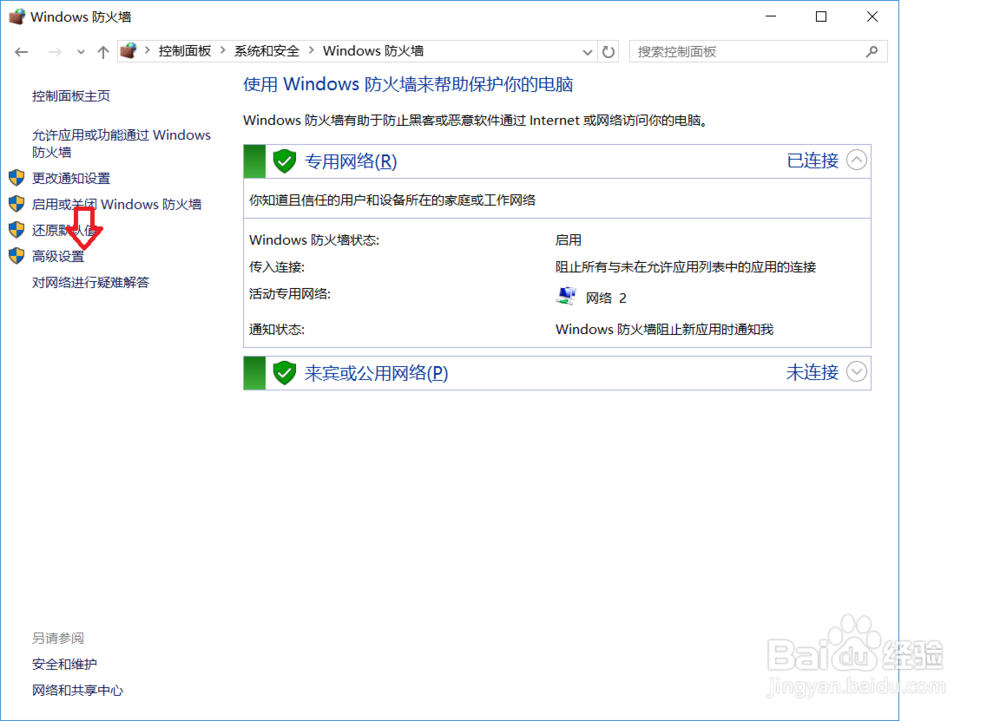Open 安全和维护 link

[64, 664]
